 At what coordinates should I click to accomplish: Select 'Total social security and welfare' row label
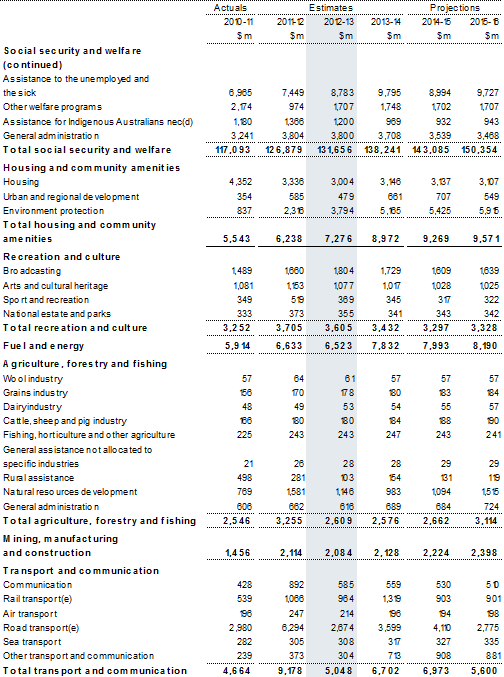coord(87,150)
